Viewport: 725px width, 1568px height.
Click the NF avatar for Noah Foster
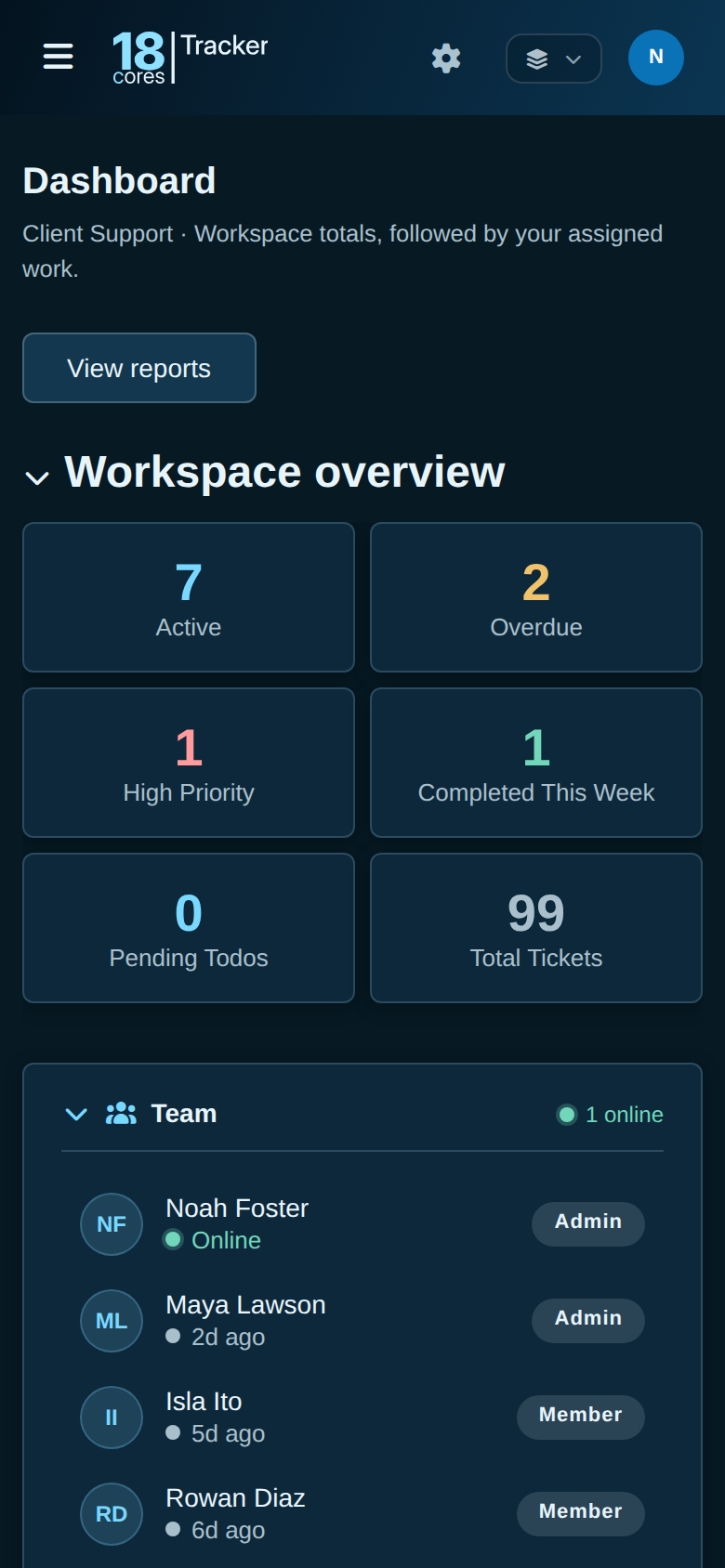point(112,1224)
